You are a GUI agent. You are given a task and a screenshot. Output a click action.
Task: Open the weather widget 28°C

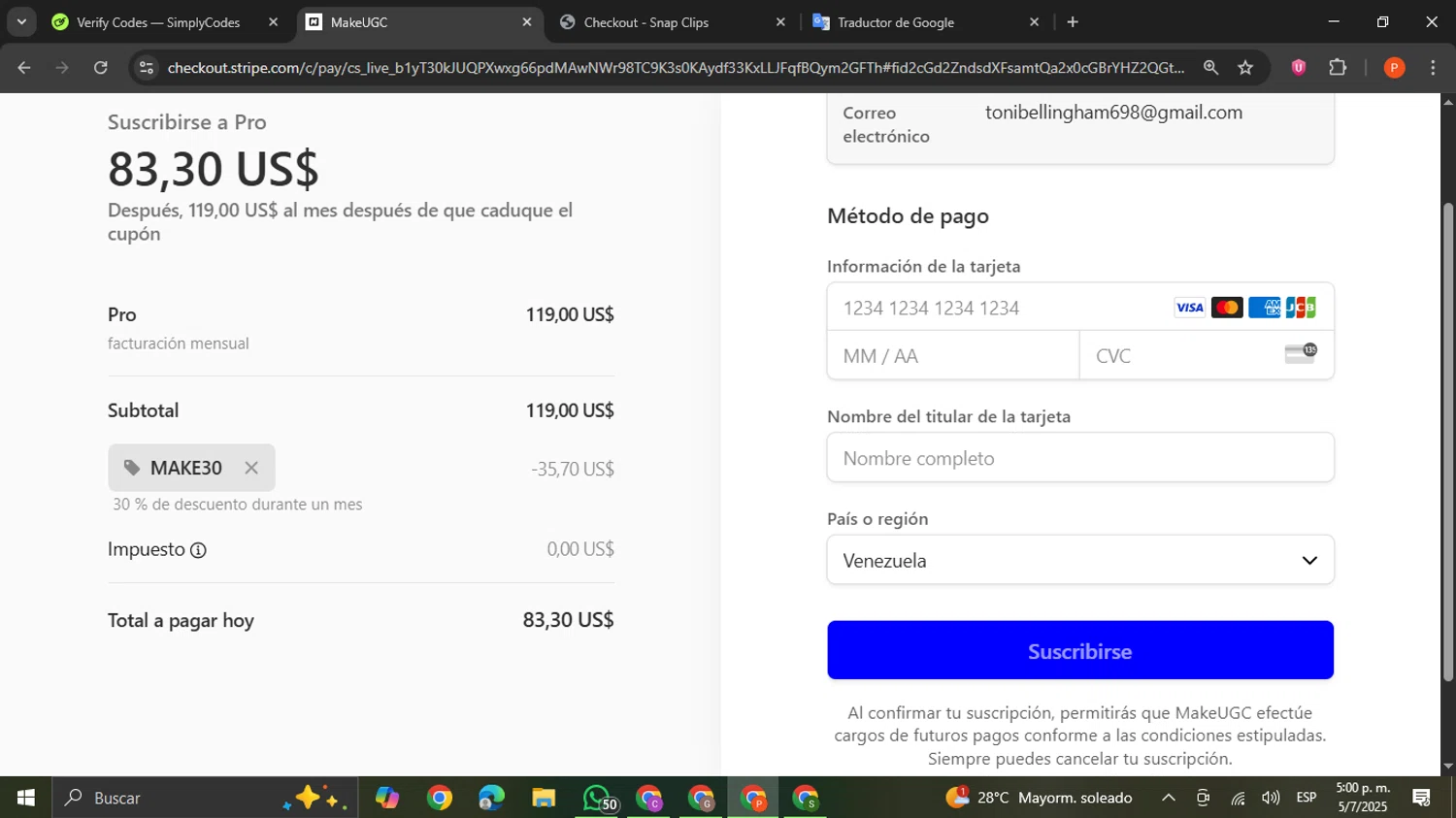[1039, 798]
